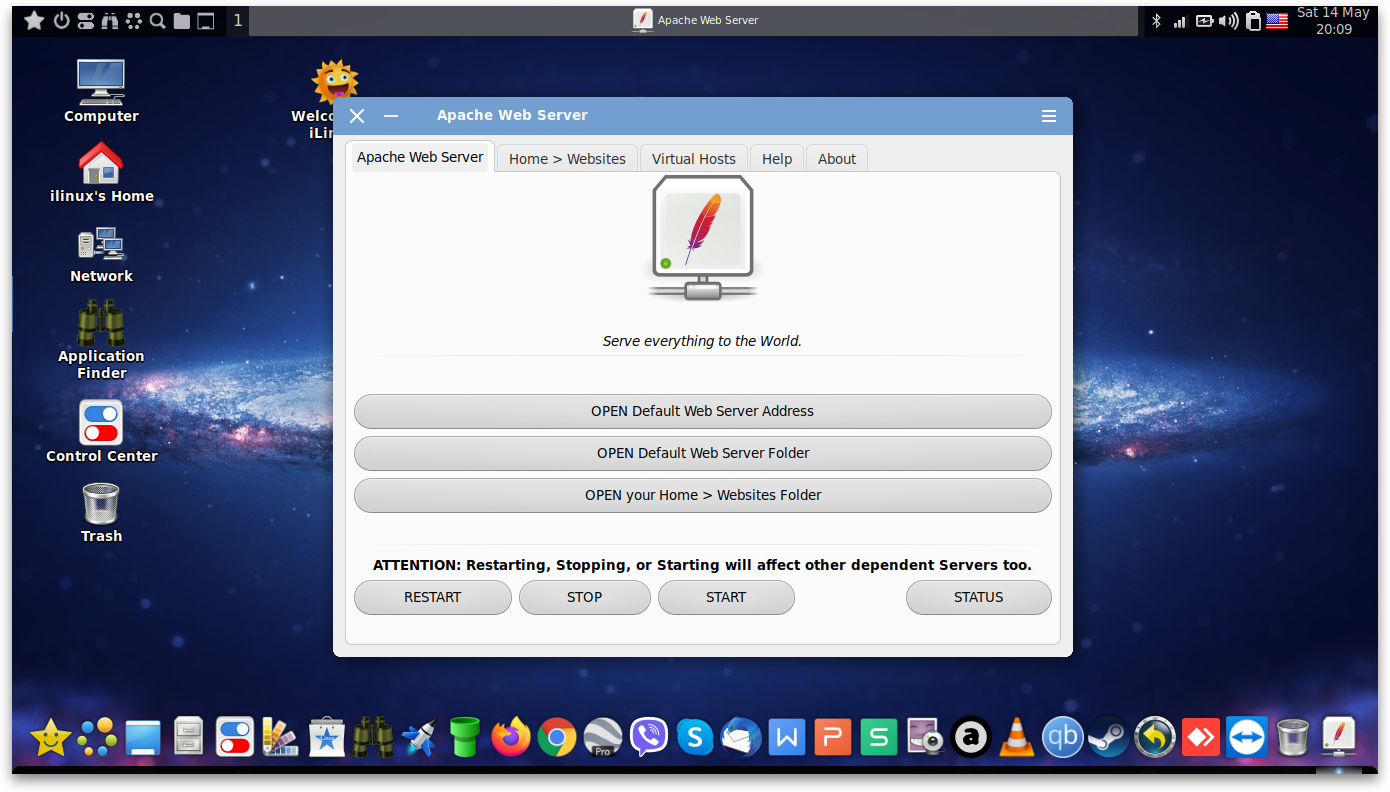1390x792 pixels.
Task: Open the hamburger menu in the Apache window
Action: pyautogui.click(x=1049, y=116)
